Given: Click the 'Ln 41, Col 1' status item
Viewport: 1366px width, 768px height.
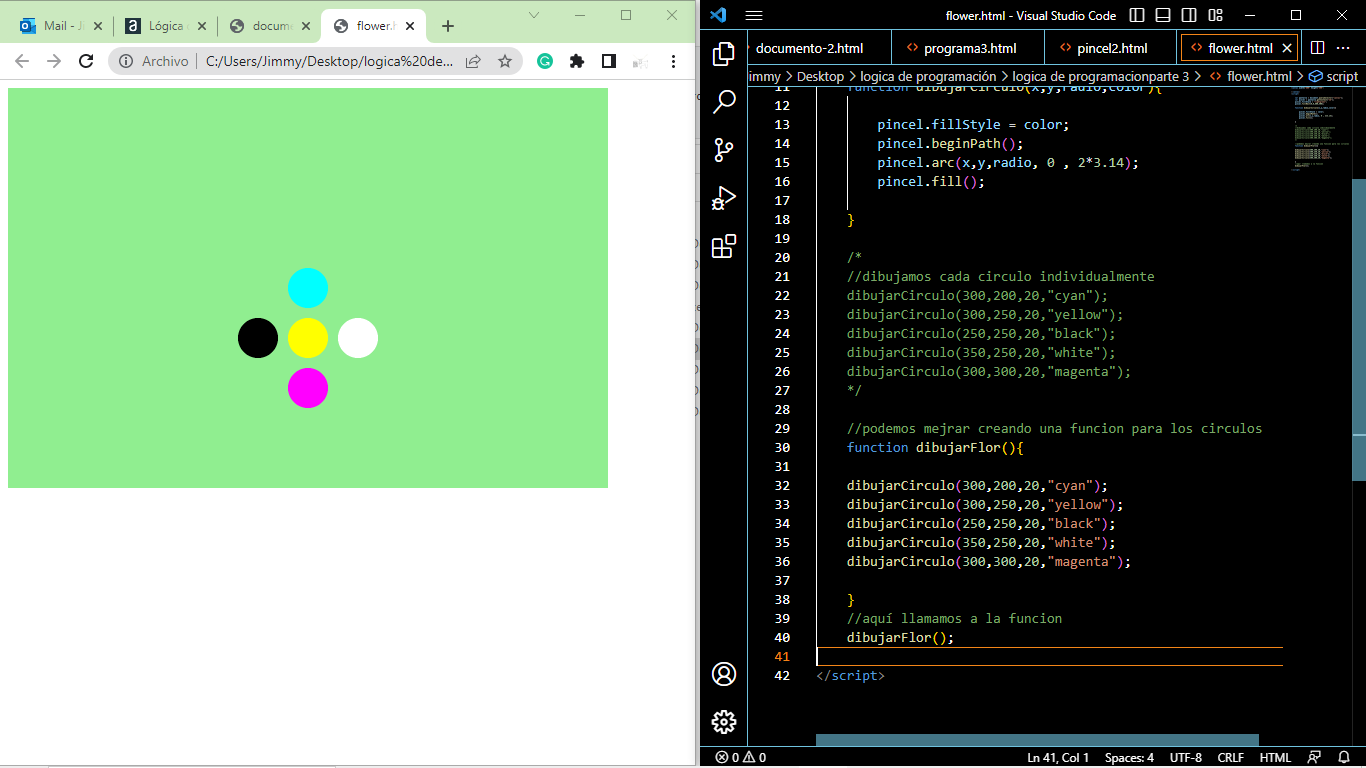Looking at the screenshot, I should pos(1058,758).
